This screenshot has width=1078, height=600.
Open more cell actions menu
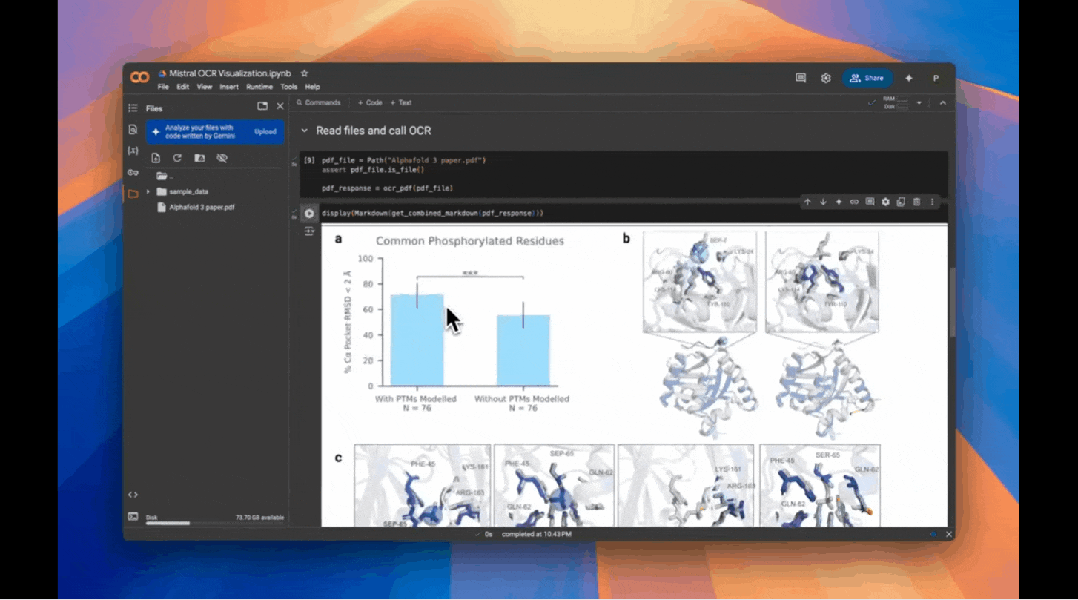click(932, 202)
